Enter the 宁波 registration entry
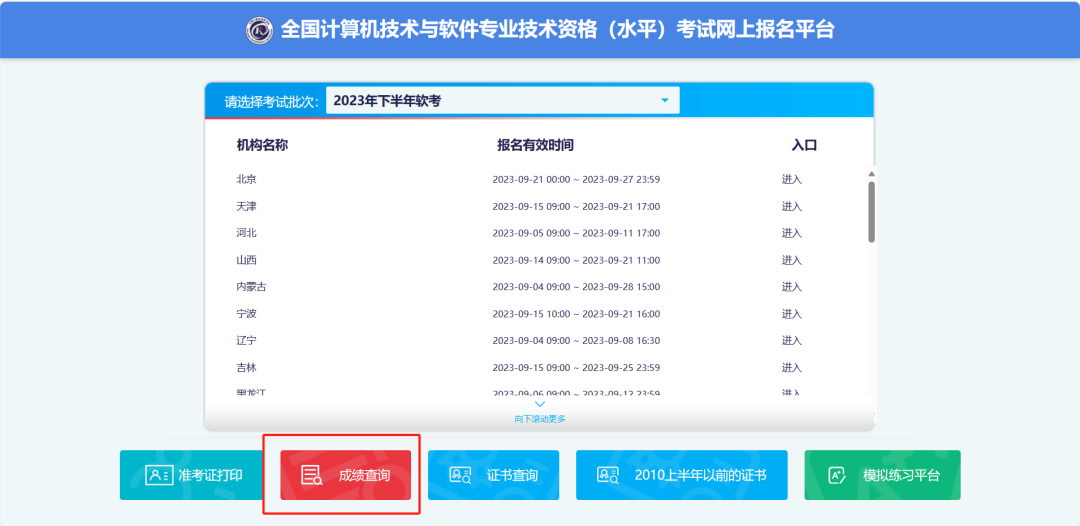1080x526 pixels. (792, 314)
